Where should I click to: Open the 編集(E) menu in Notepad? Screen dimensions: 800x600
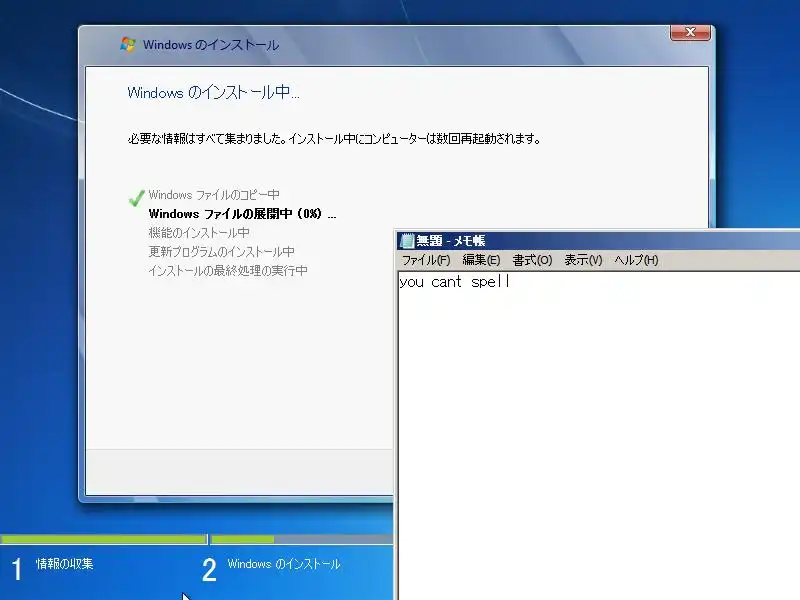tap(481, 260)
